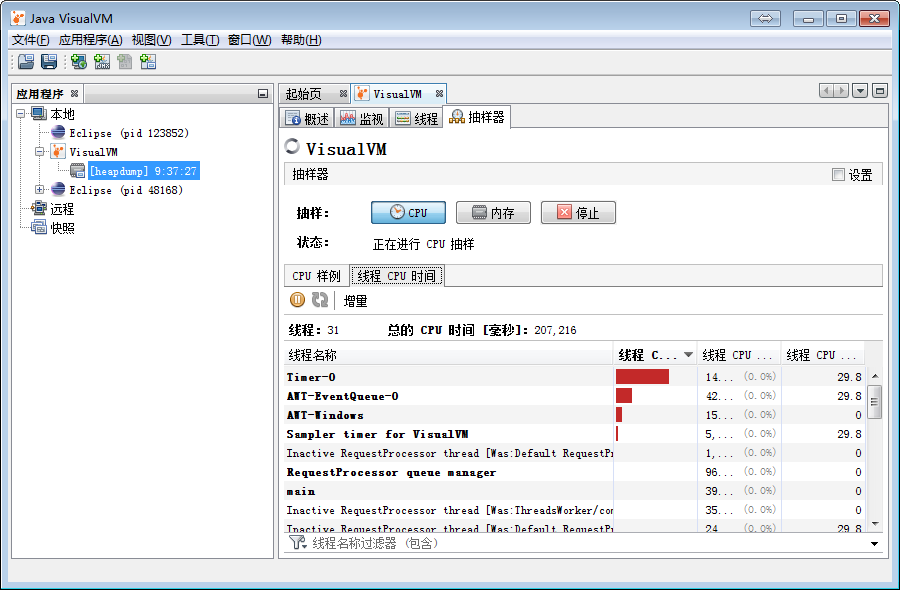Image resolution: width=900 pixels, height=590 pixels.
Task: Click the 停止 button
Action: pos(578,212)
